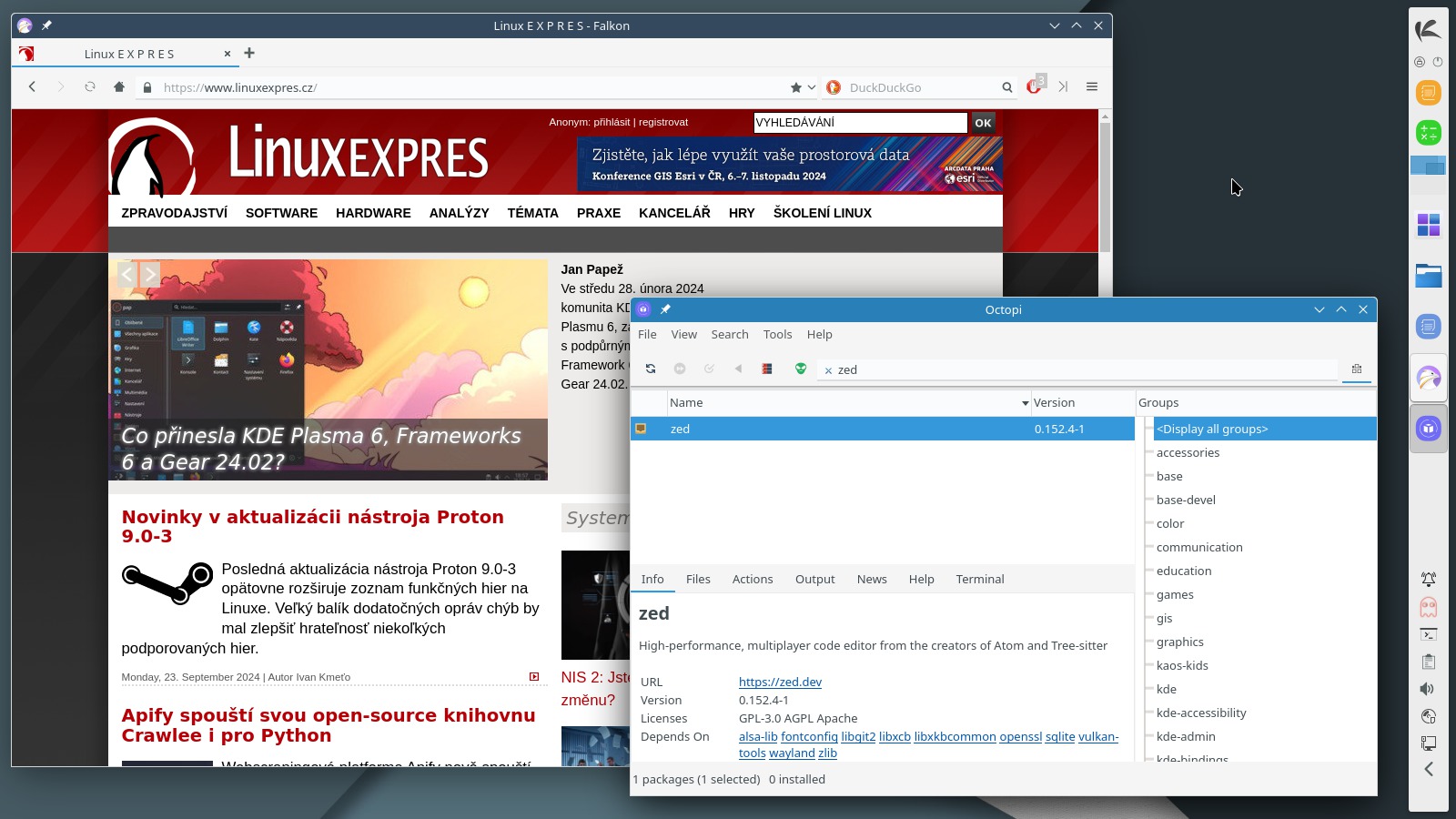Open the blue file manager folder in dock
The height and width of the screenshot is (819, 1456).
click(x=1429, y=275)
